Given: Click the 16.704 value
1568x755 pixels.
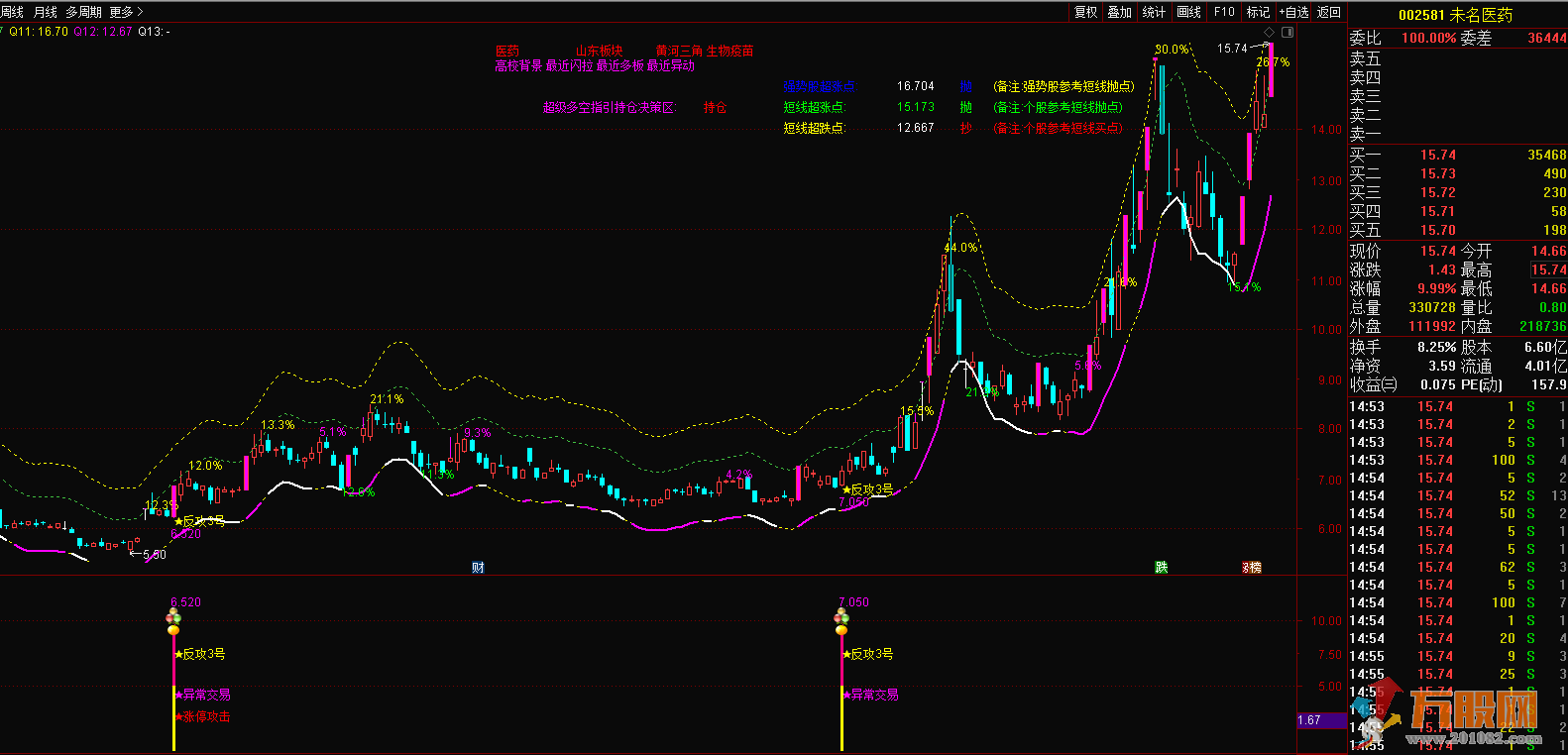Looking at the screenshot, I should click(916, 86).
